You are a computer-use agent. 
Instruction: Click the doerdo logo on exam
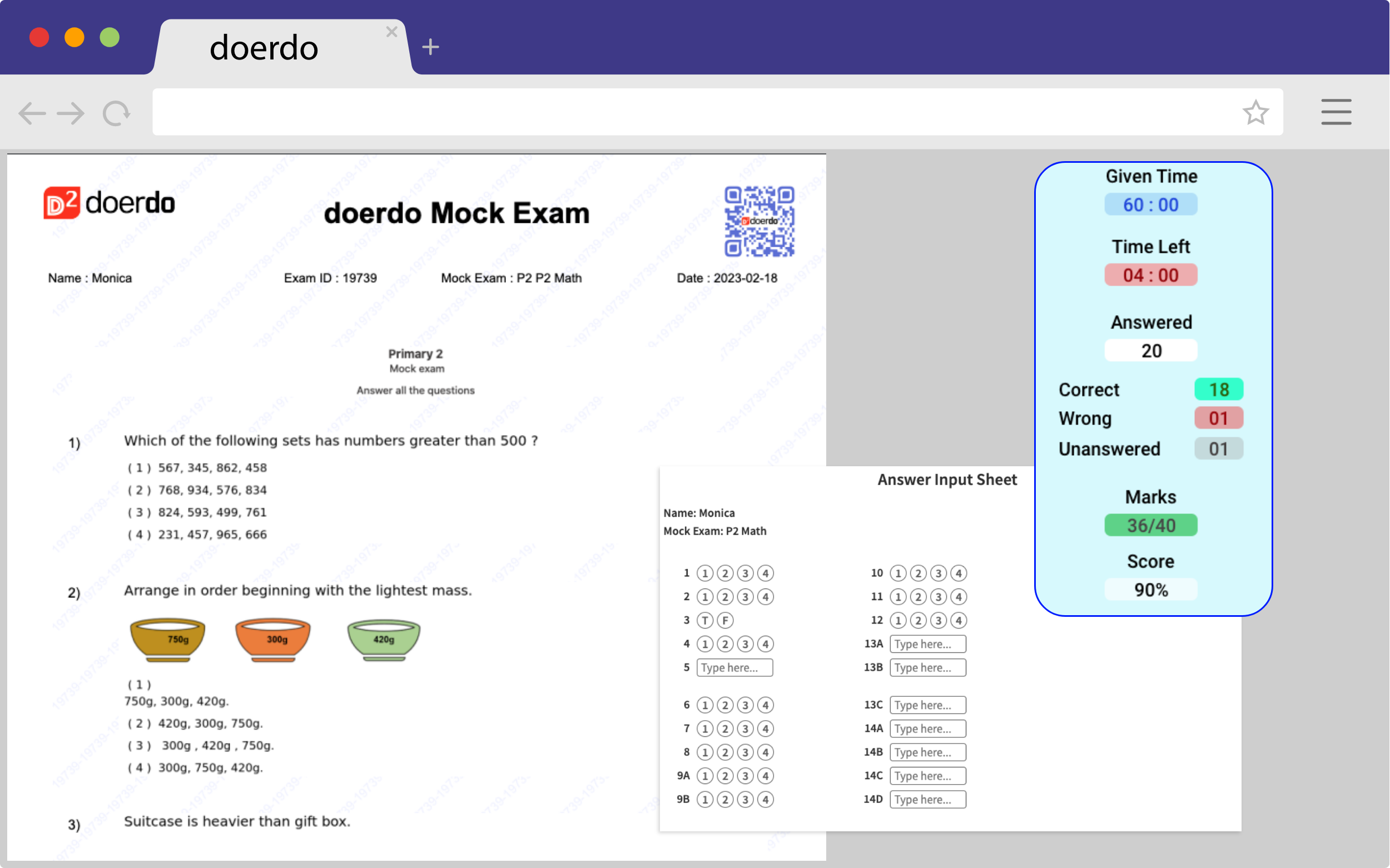click(x=109, y=203)
